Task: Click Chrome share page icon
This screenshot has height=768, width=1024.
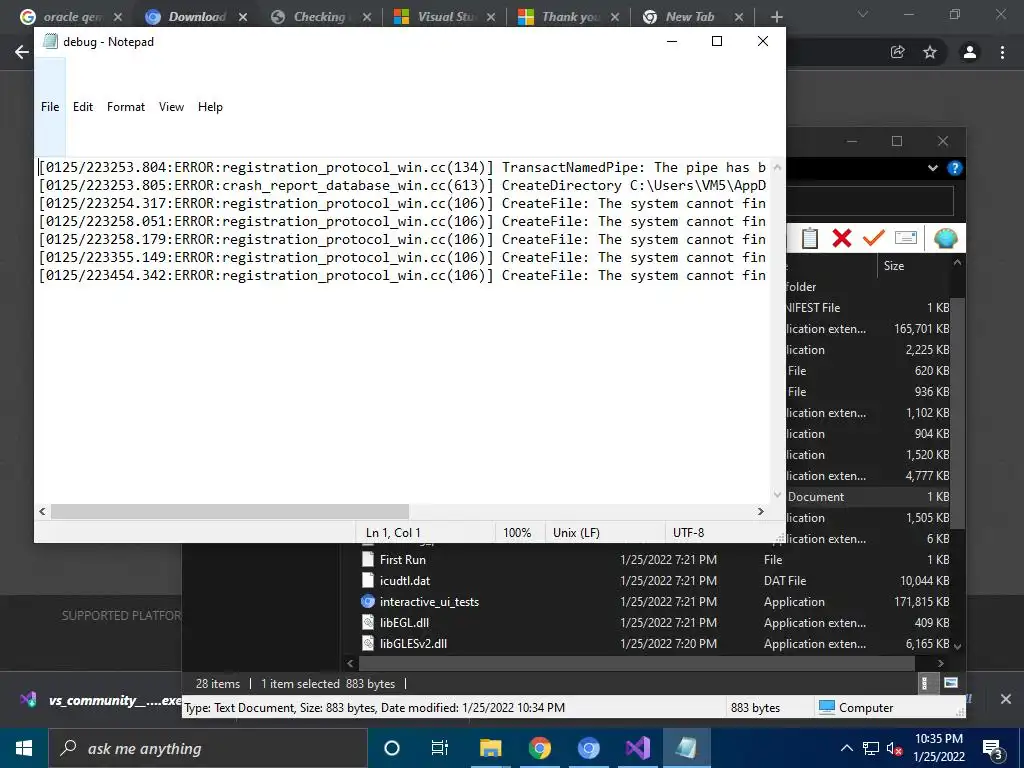Action: 898,52
